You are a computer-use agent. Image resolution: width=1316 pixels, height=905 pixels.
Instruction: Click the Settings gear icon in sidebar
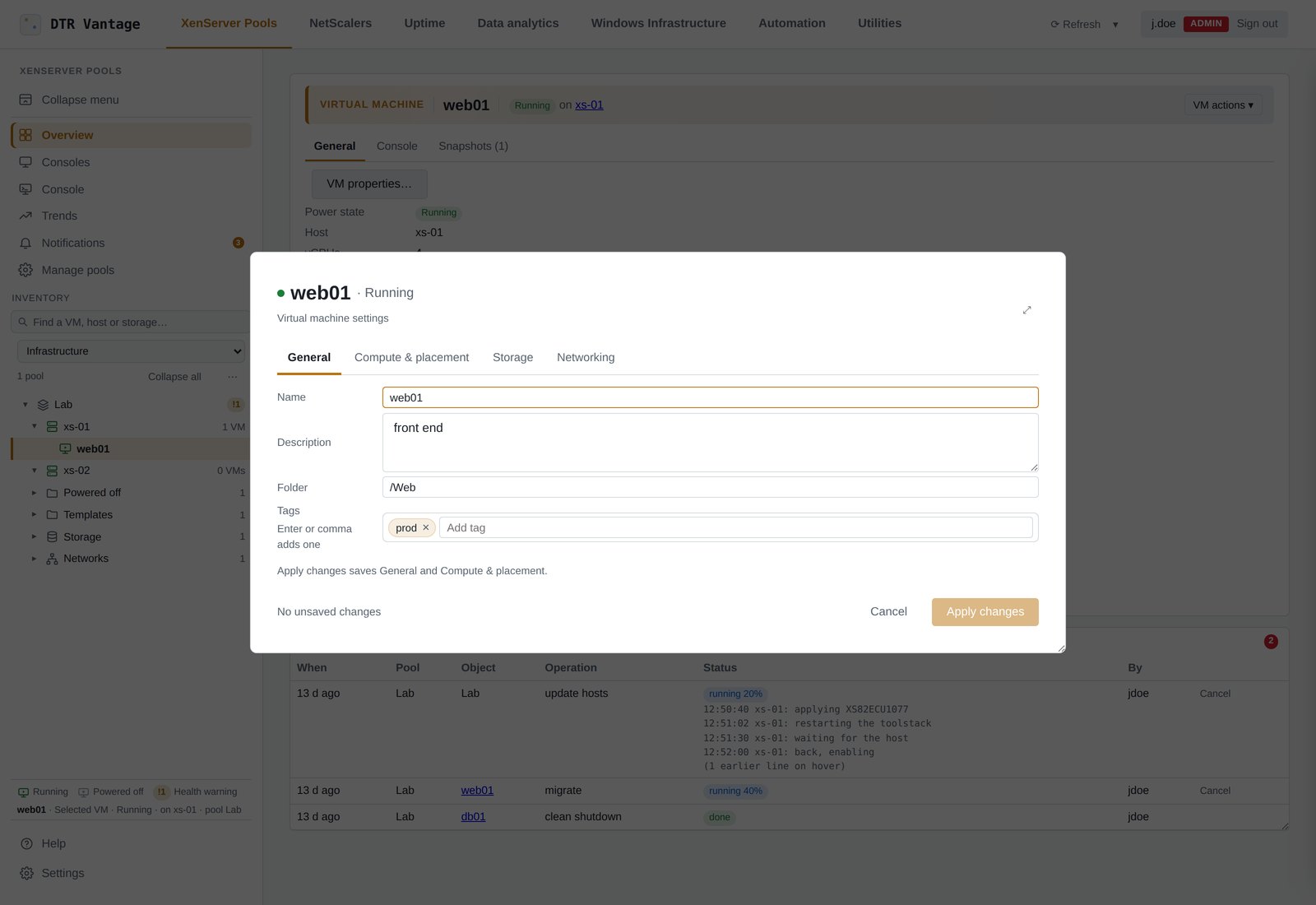[x=26, y=873]
